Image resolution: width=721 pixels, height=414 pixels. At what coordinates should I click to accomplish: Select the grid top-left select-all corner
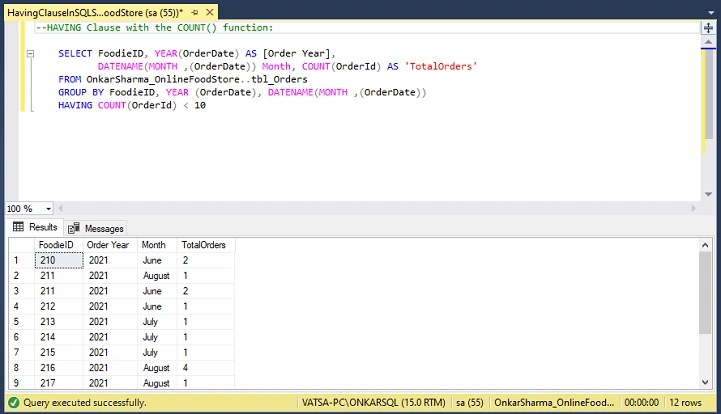(x=22, y=245)
